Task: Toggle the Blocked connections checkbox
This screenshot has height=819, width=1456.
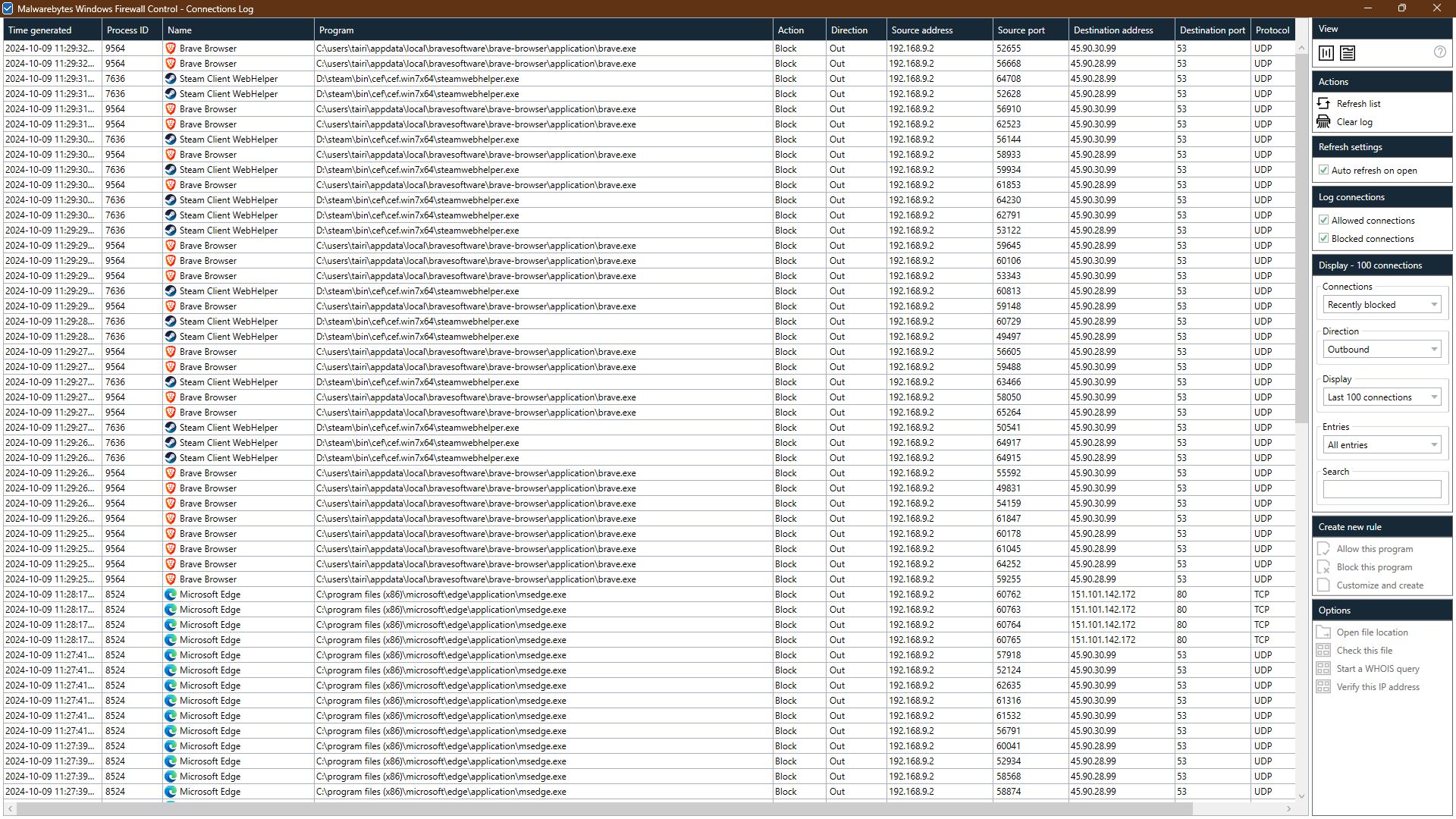Action: [x=1324, y=239]
